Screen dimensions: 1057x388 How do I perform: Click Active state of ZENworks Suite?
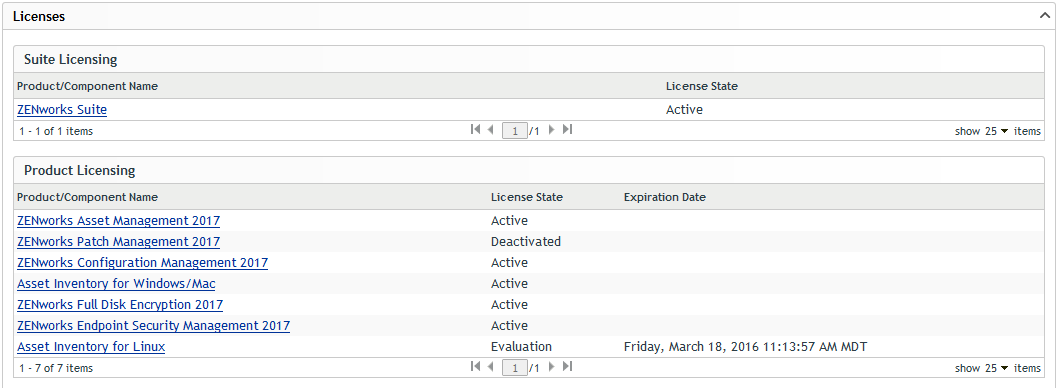tap(684, 109)
